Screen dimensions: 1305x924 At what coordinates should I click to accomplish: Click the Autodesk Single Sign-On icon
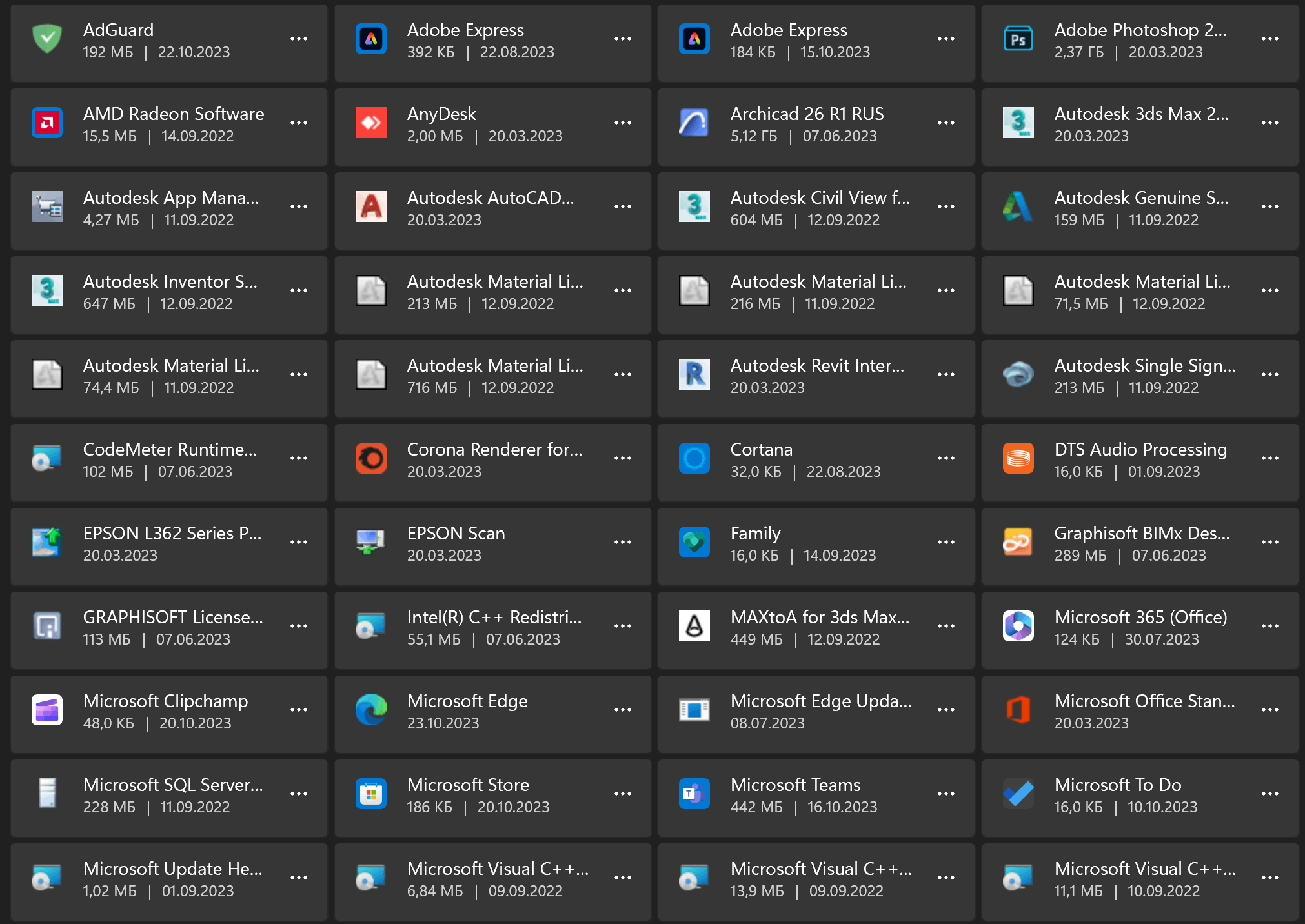pyautogui.click(x=1018, y=375)
